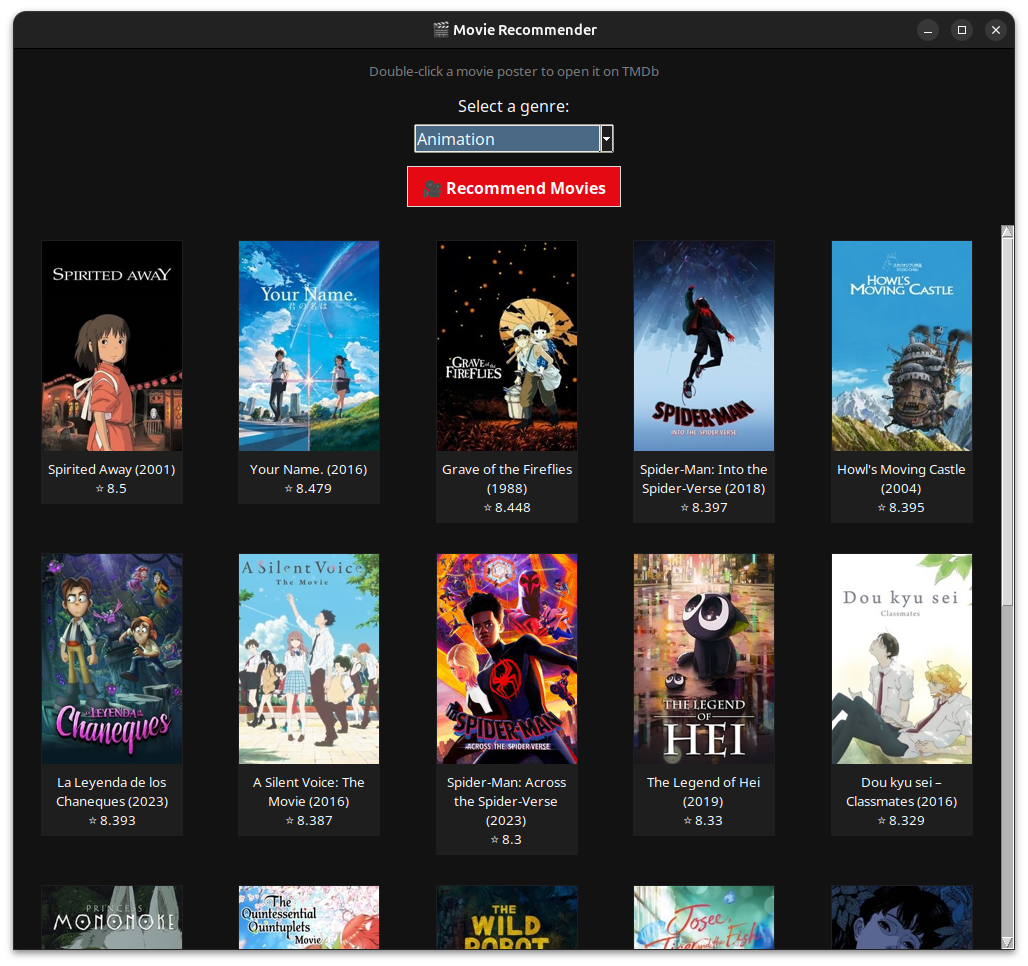Click the 8.393 rating value
The image size is (1028, 966).
(112, 820)
